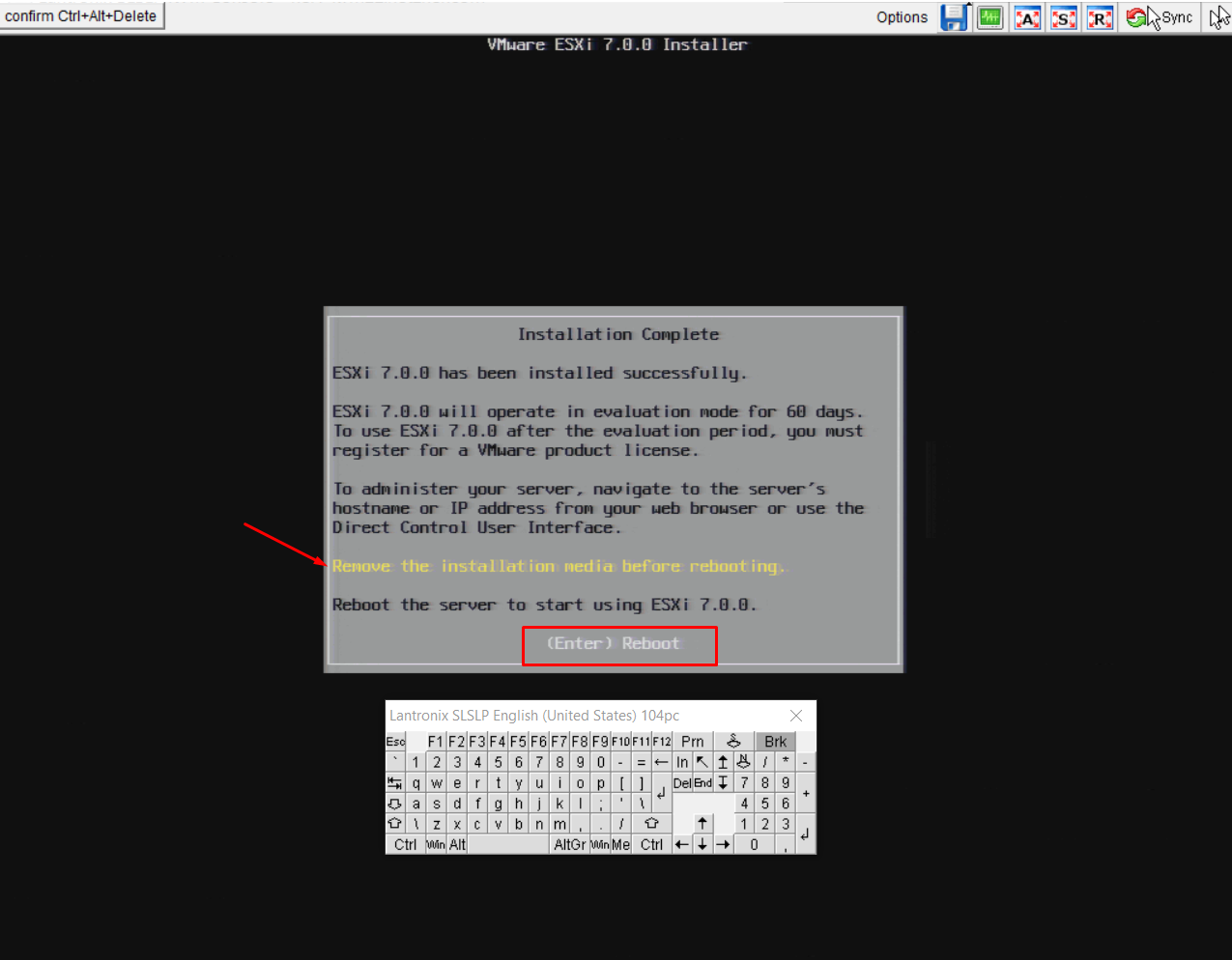Click the main Enter key icon
The width and height of the screenshot is (1232, 960).
tap(661, 793)
